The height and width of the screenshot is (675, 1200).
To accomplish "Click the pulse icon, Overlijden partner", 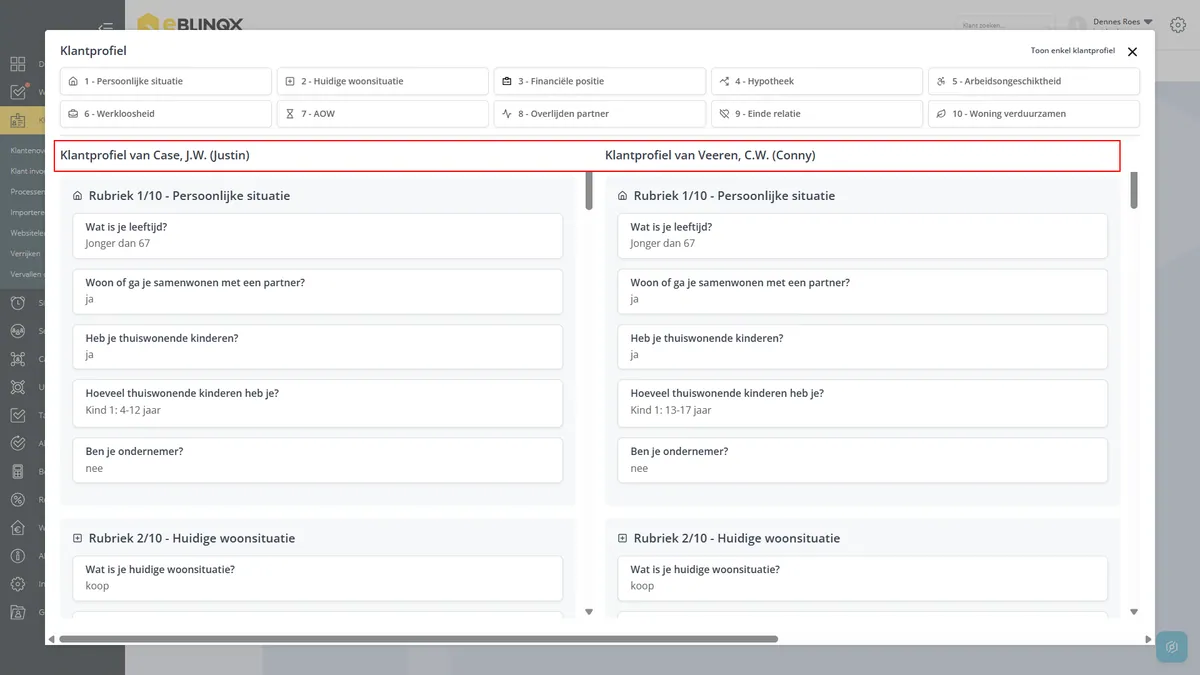I will click(x=507, y=114).
